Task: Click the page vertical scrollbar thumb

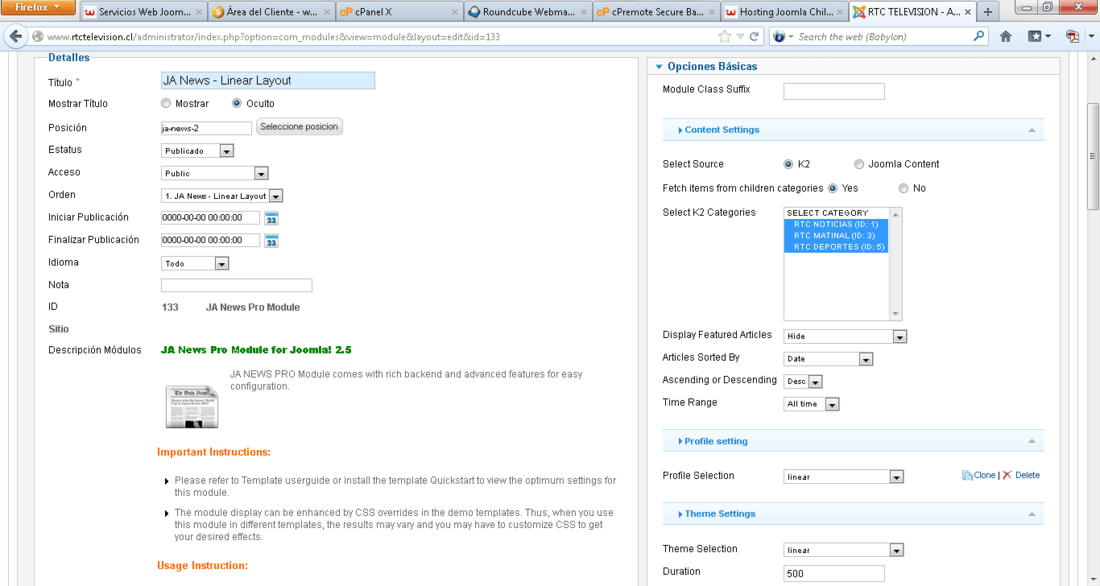Action: (1093, 157)
